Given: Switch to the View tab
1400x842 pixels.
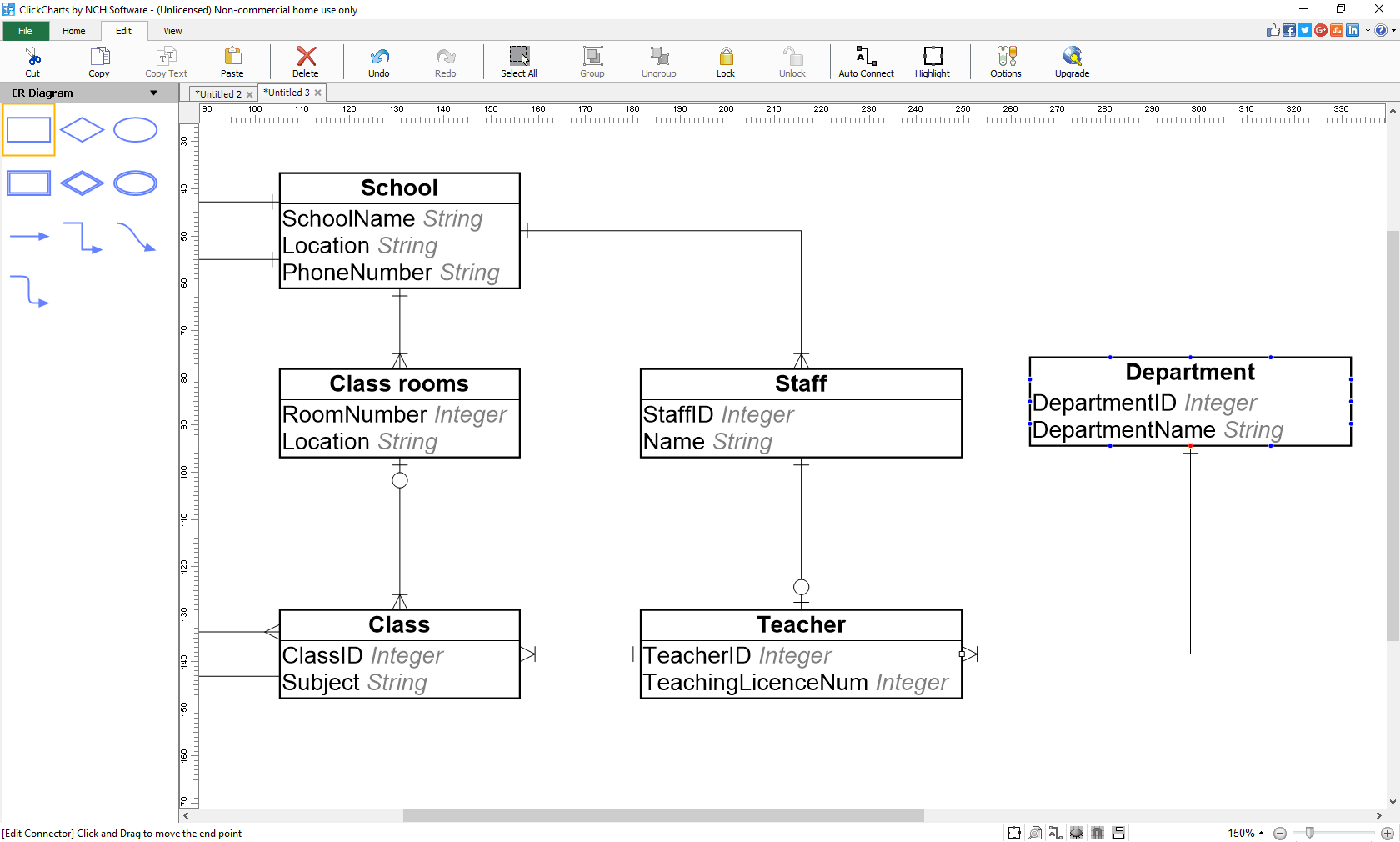Looking at the screenshot, I should click(x=172, y=31).
